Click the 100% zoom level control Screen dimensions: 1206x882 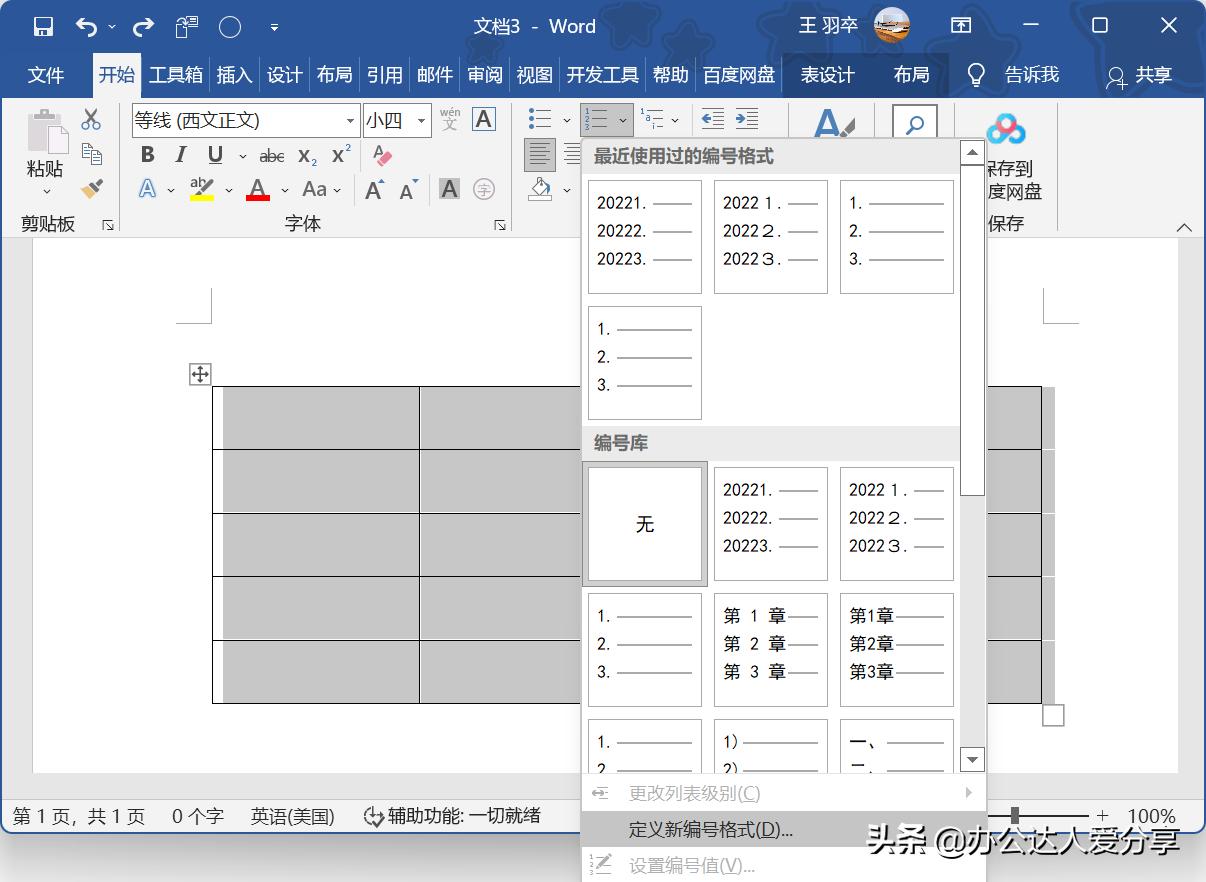click(x=1151, y=816)
